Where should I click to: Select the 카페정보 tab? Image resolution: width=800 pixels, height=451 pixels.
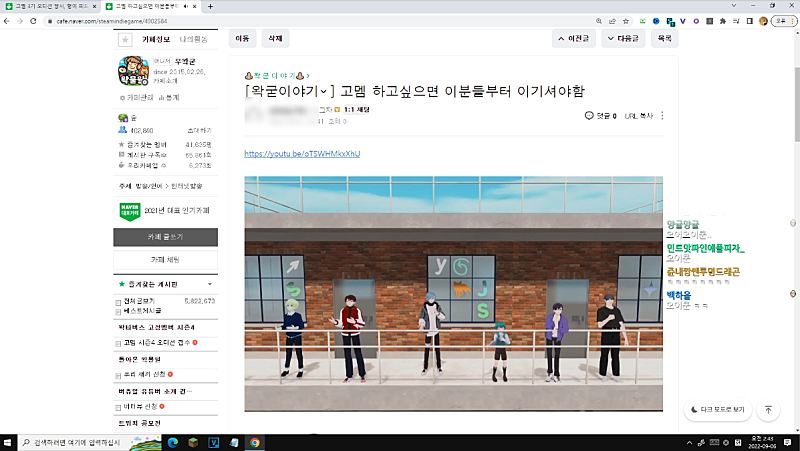157,39
